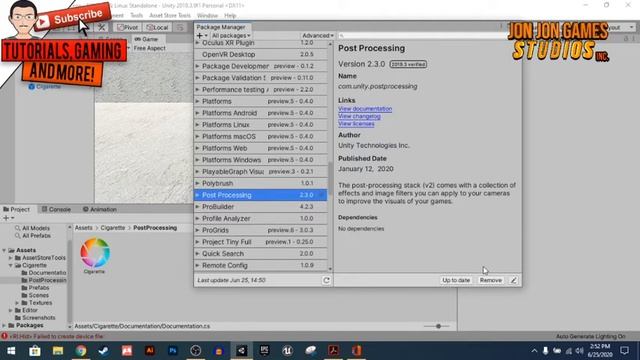Viewport: 640px width, 360px height.
Task: Click the volume icon in system tray
Action: (x=579, y=351)
